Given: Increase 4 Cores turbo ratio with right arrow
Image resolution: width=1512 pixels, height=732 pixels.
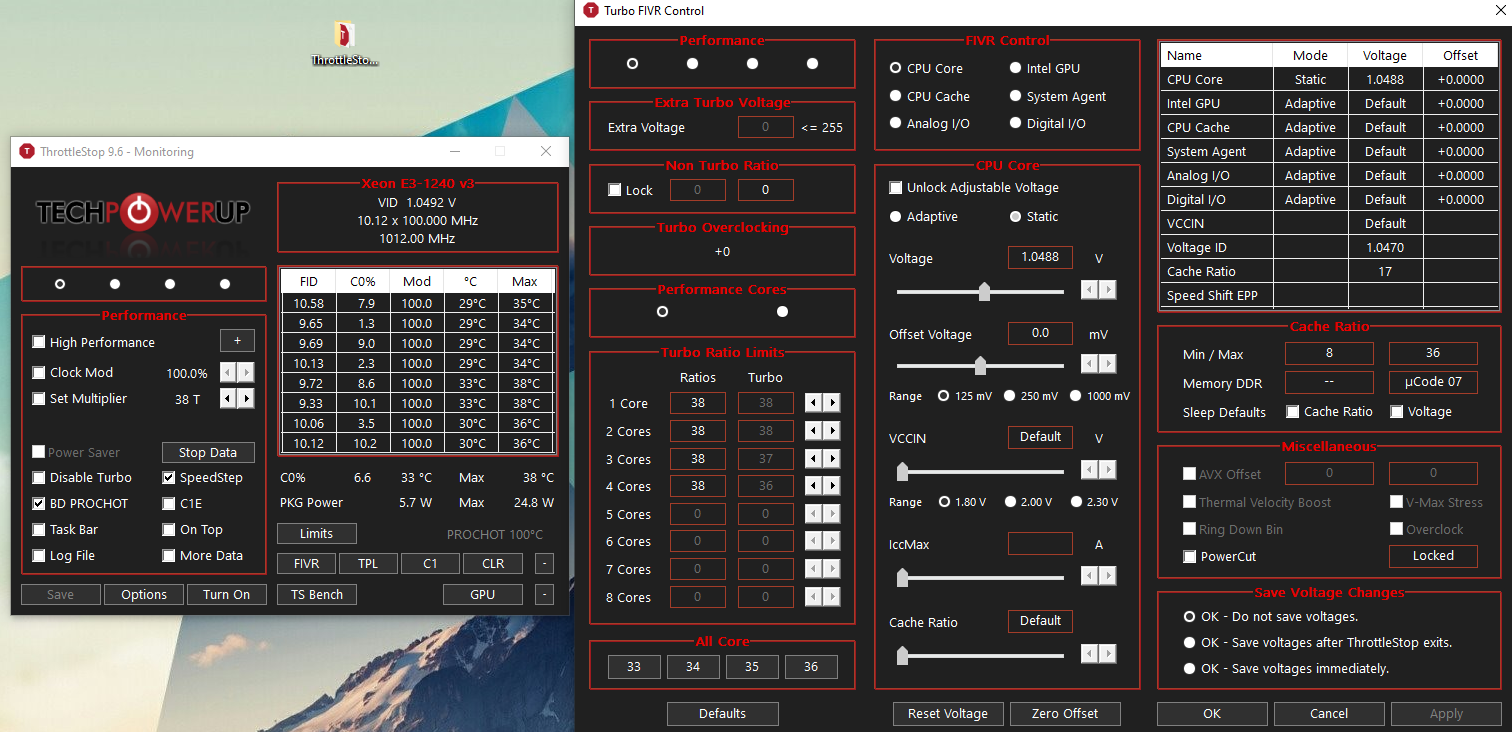Looking at the screenshot, I should coord(832,487).
